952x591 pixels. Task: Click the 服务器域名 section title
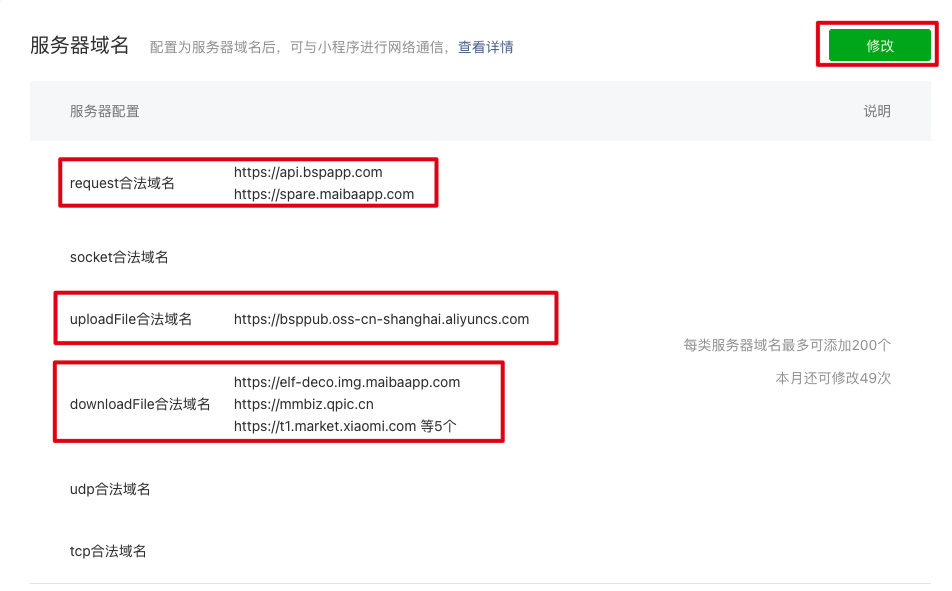(80, 45)
